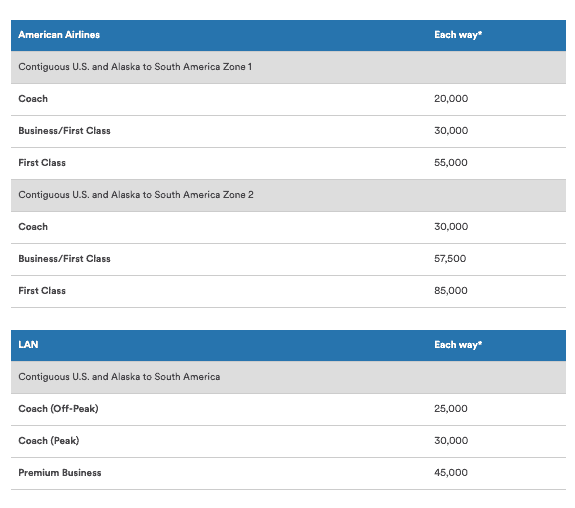The width and height of the screenshot is (575, 508).
Task: Click the South America Zone 1 section row
Action: coord(288,67)
